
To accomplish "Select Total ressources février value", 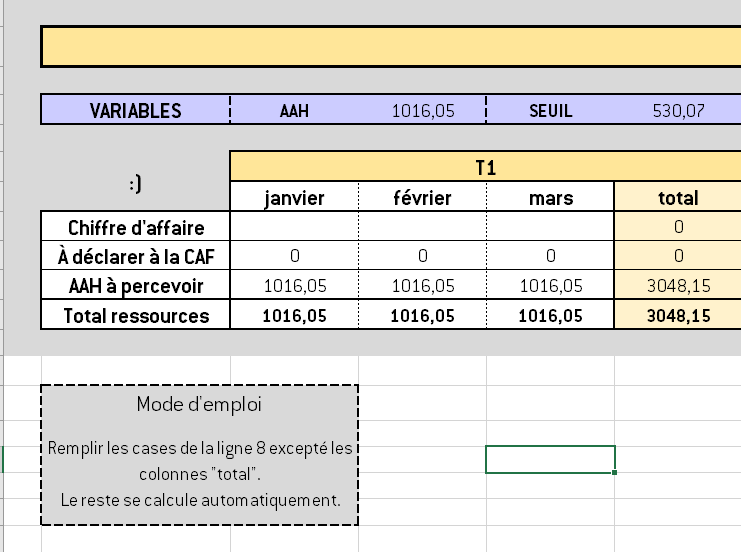I will coord(422,315).
